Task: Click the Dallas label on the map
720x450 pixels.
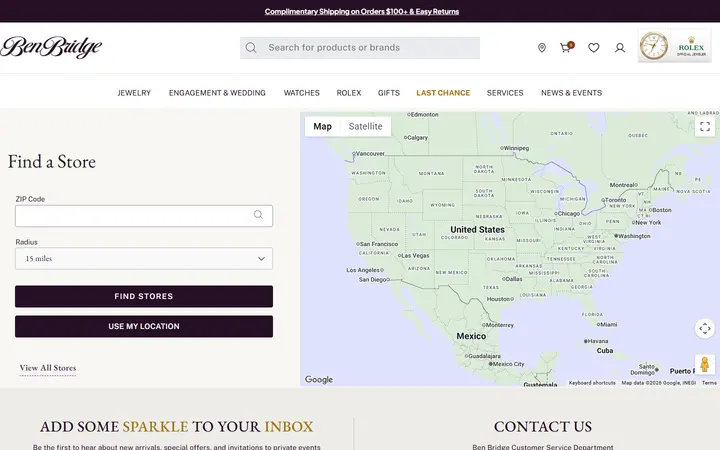Action: pyautogui.click(x=514, y=279)
